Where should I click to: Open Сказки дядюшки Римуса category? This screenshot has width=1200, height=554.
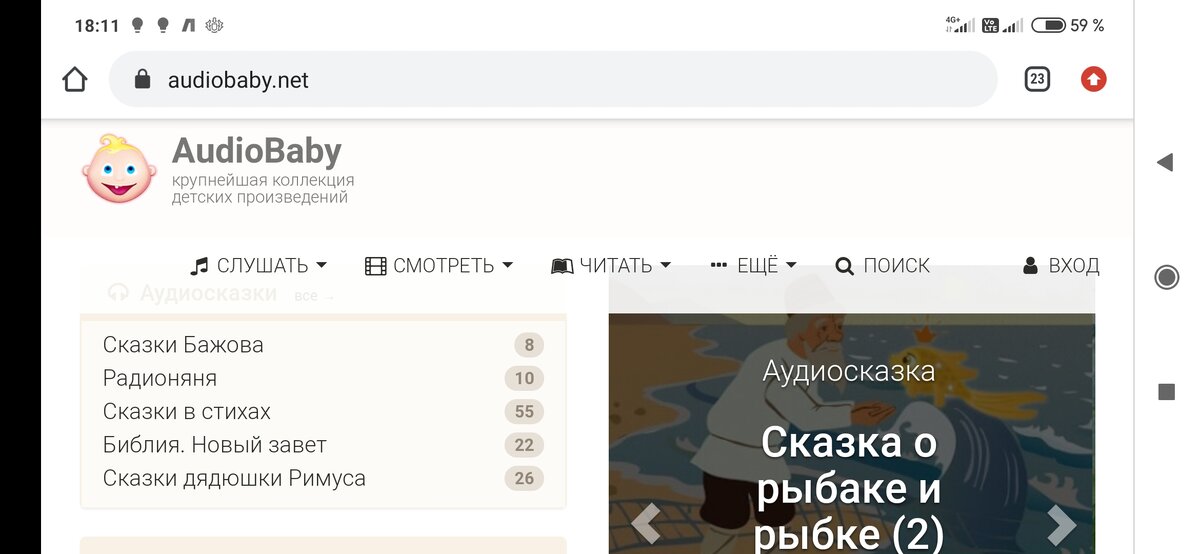tap(323, 478)
